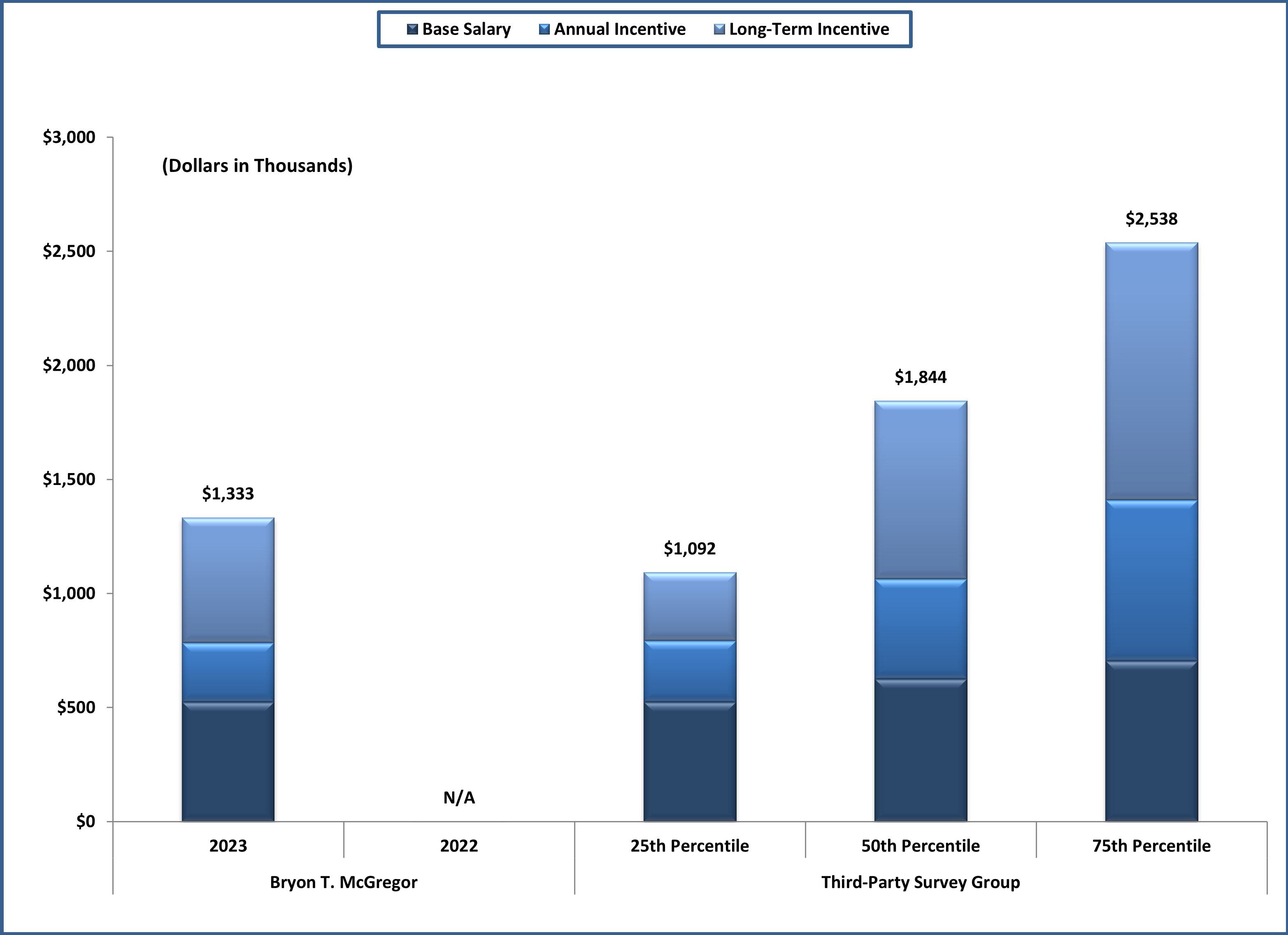
Task: Click the N/A label for 2022
Action: pyautogui.click(x=459, y=798)
